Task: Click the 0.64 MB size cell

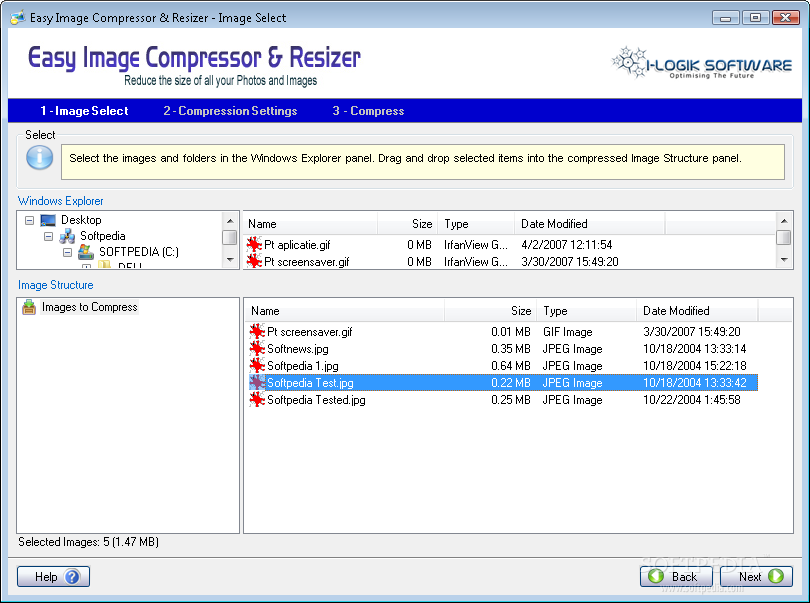Action: coord(511,366)
